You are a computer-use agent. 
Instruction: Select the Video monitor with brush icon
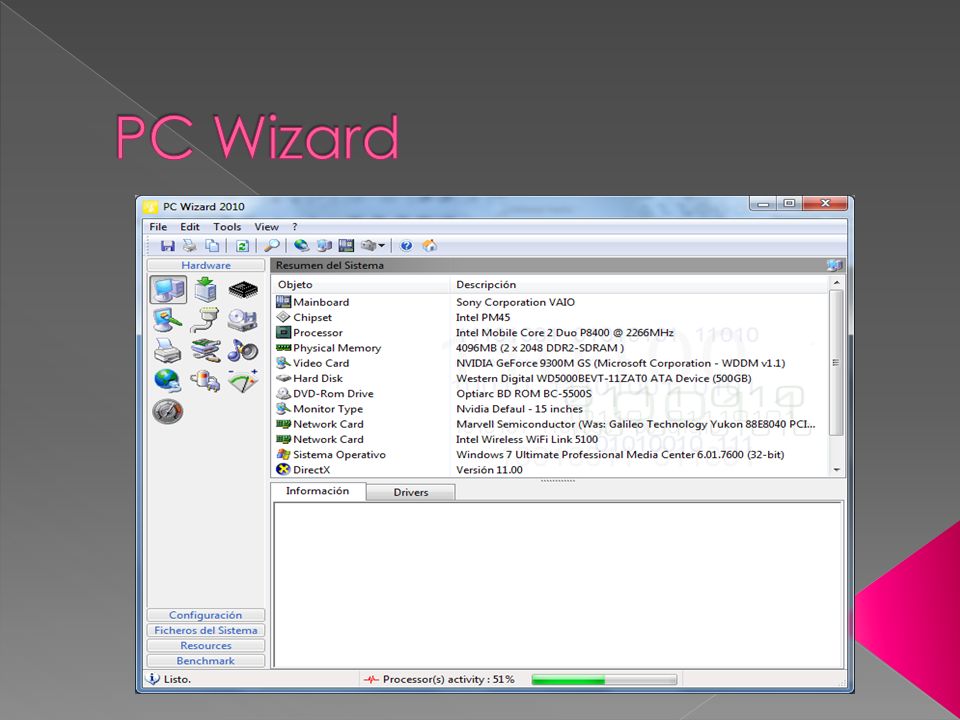click(x=168, y=320)
